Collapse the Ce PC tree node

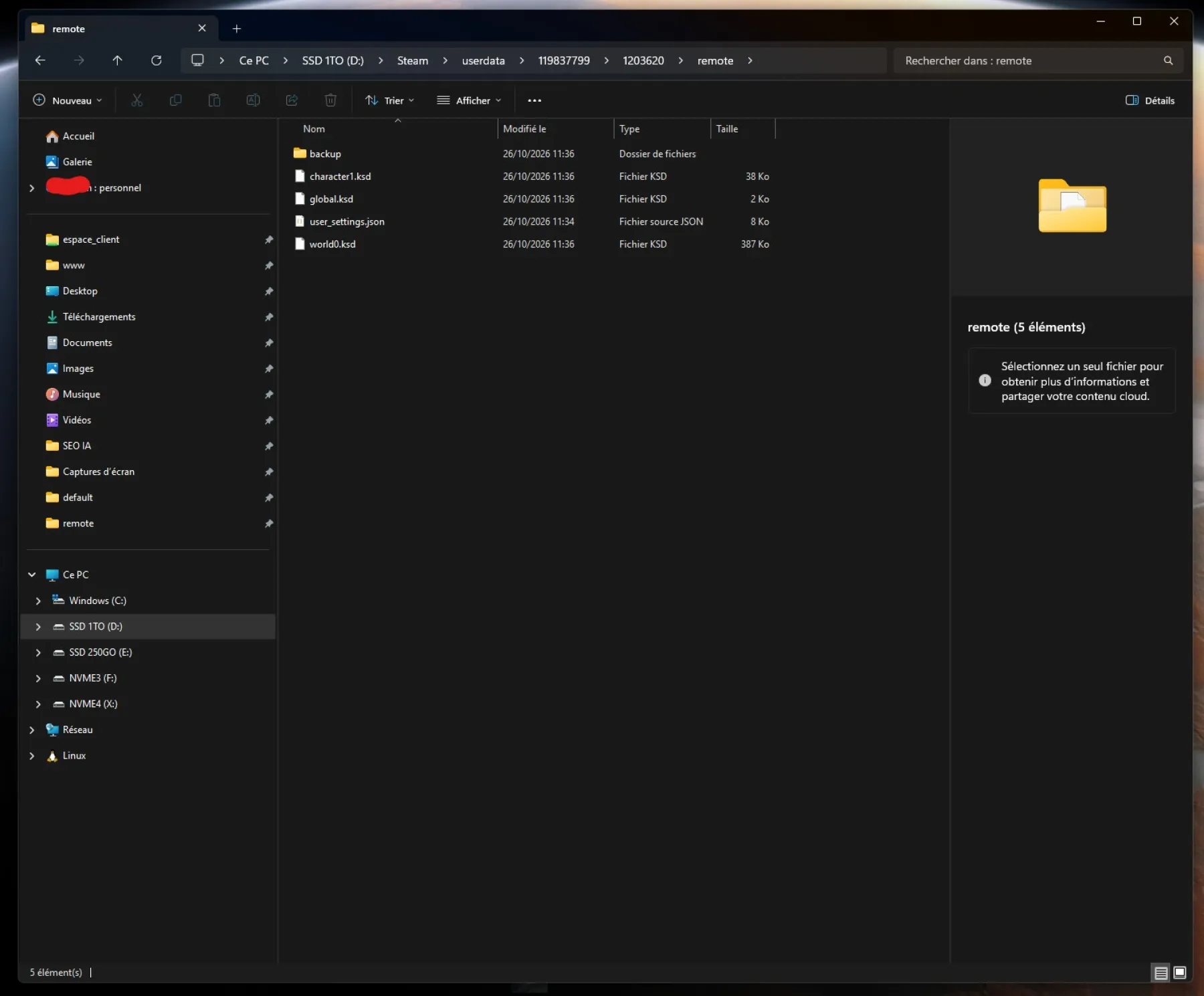coord(31,575)
